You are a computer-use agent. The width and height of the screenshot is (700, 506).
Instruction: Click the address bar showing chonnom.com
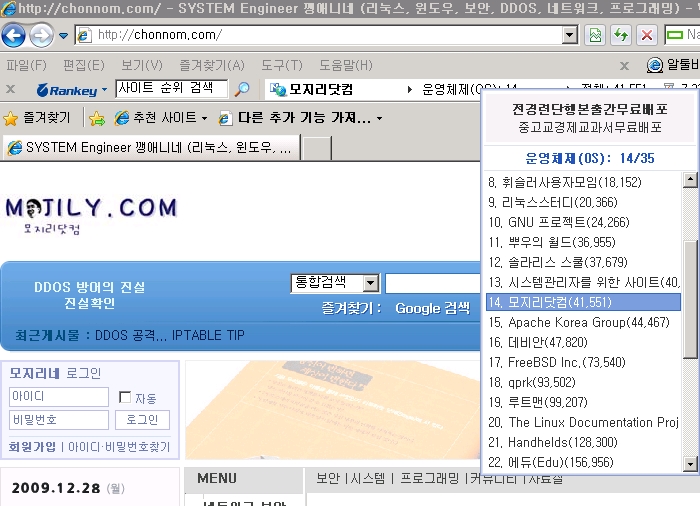tap(319, 35)
